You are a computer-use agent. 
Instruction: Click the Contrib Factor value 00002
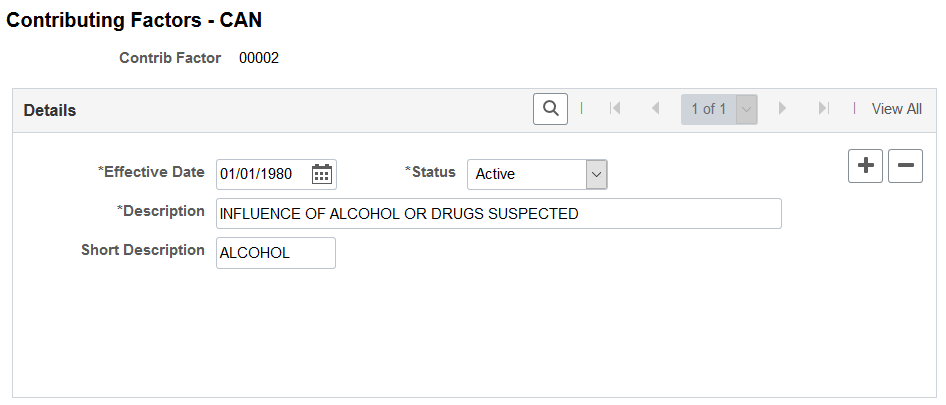pyautogui.click(x=259, y=59)
